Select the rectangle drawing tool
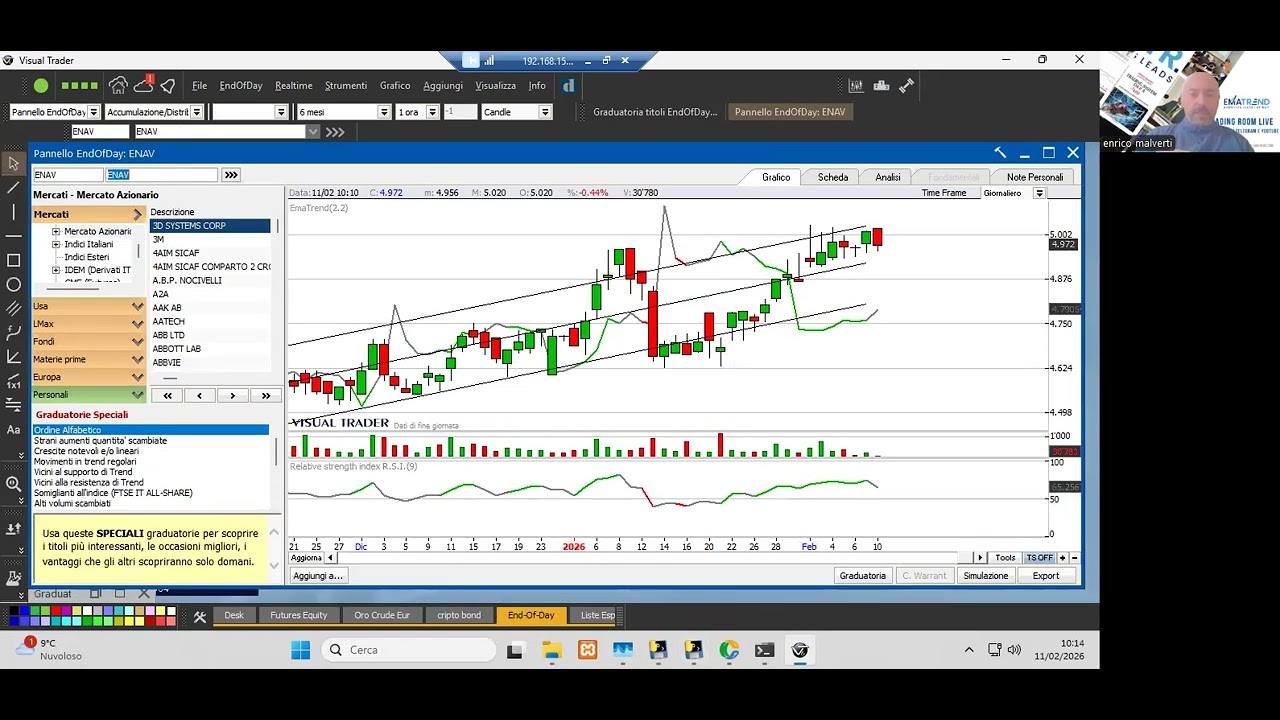 coord(13,260)
